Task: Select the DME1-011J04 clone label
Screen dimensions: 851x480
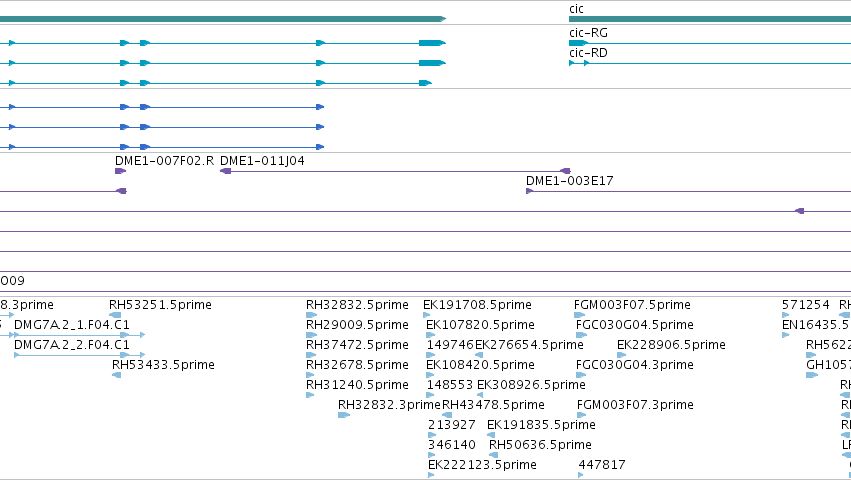Action: point(262,161)
